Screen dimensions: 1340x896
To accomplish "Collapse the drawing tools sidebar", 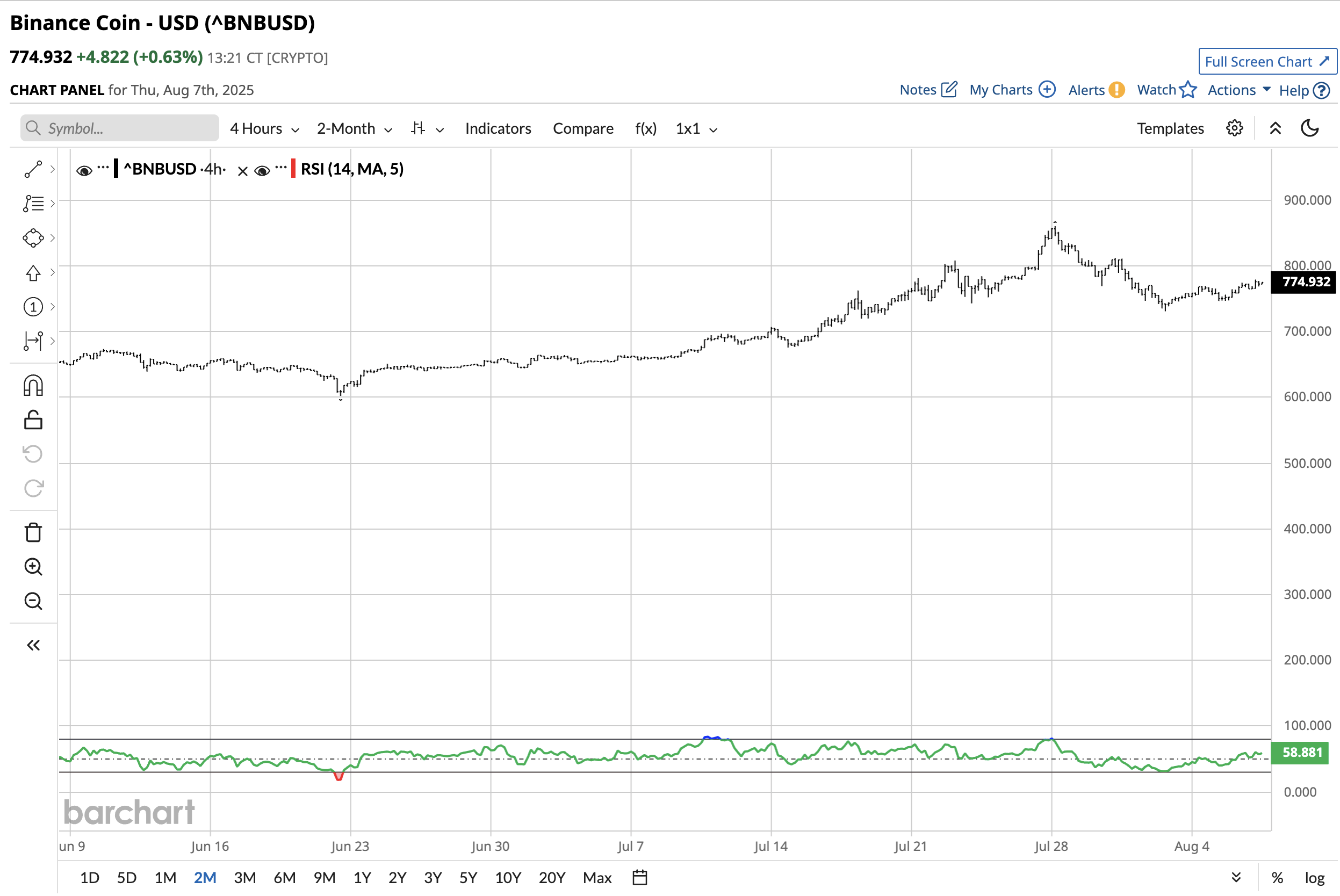I will [x=33, y=646].
